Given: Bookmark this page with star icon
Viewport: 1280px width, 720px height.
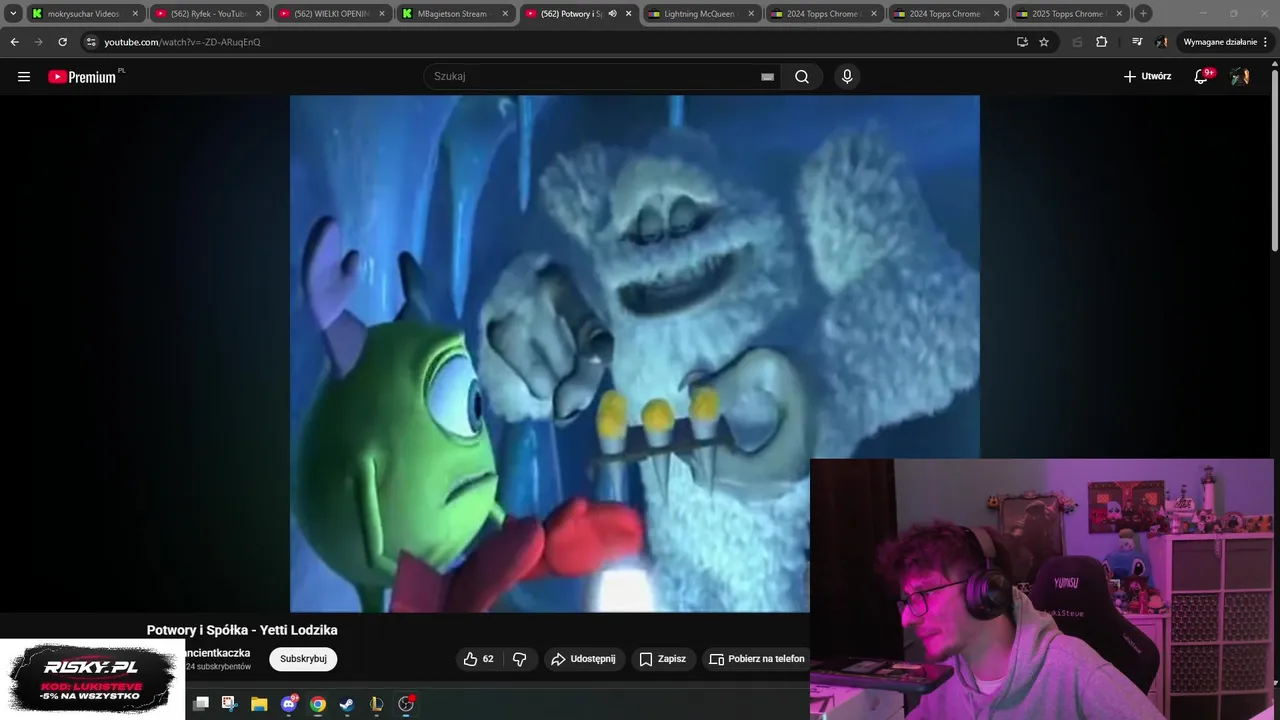Looking at the screenshot, I should pyautogui.click(x=1044, y=42).
